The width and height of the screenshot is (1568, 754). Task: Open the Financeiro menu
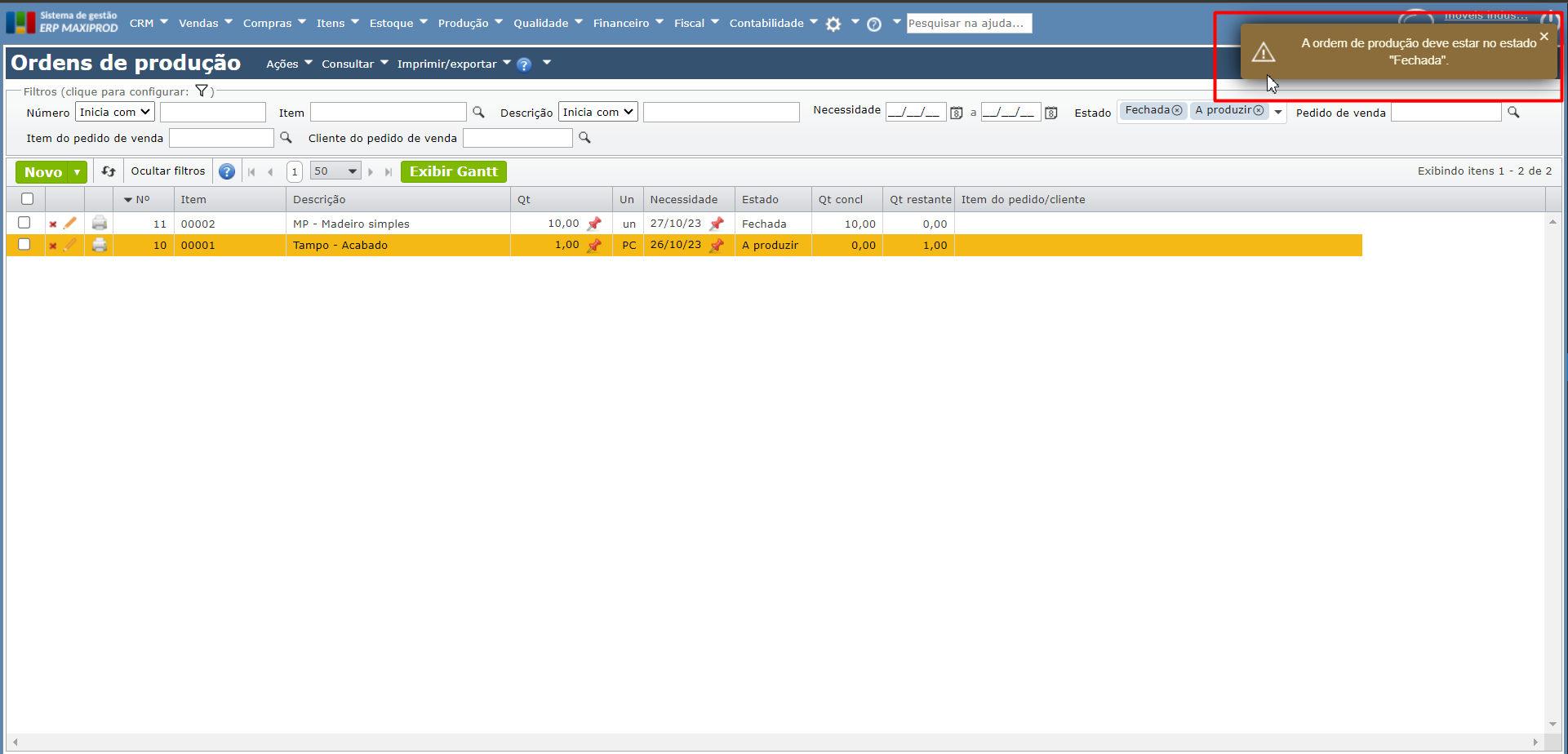pos(629,23)
